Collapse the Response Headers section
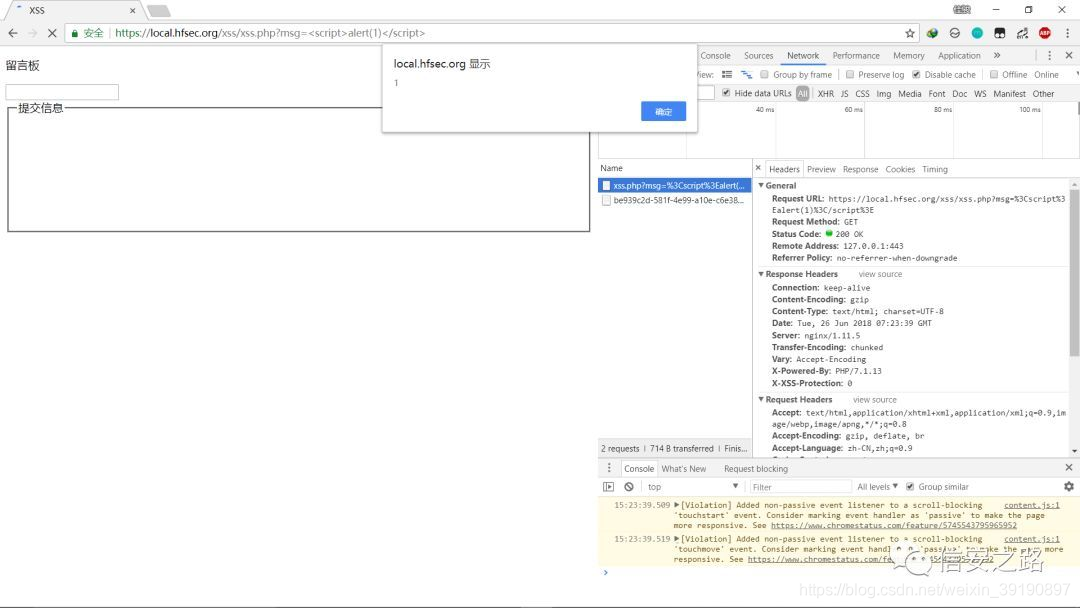Screen dimensions: 1080x608 tap(761, 274)
